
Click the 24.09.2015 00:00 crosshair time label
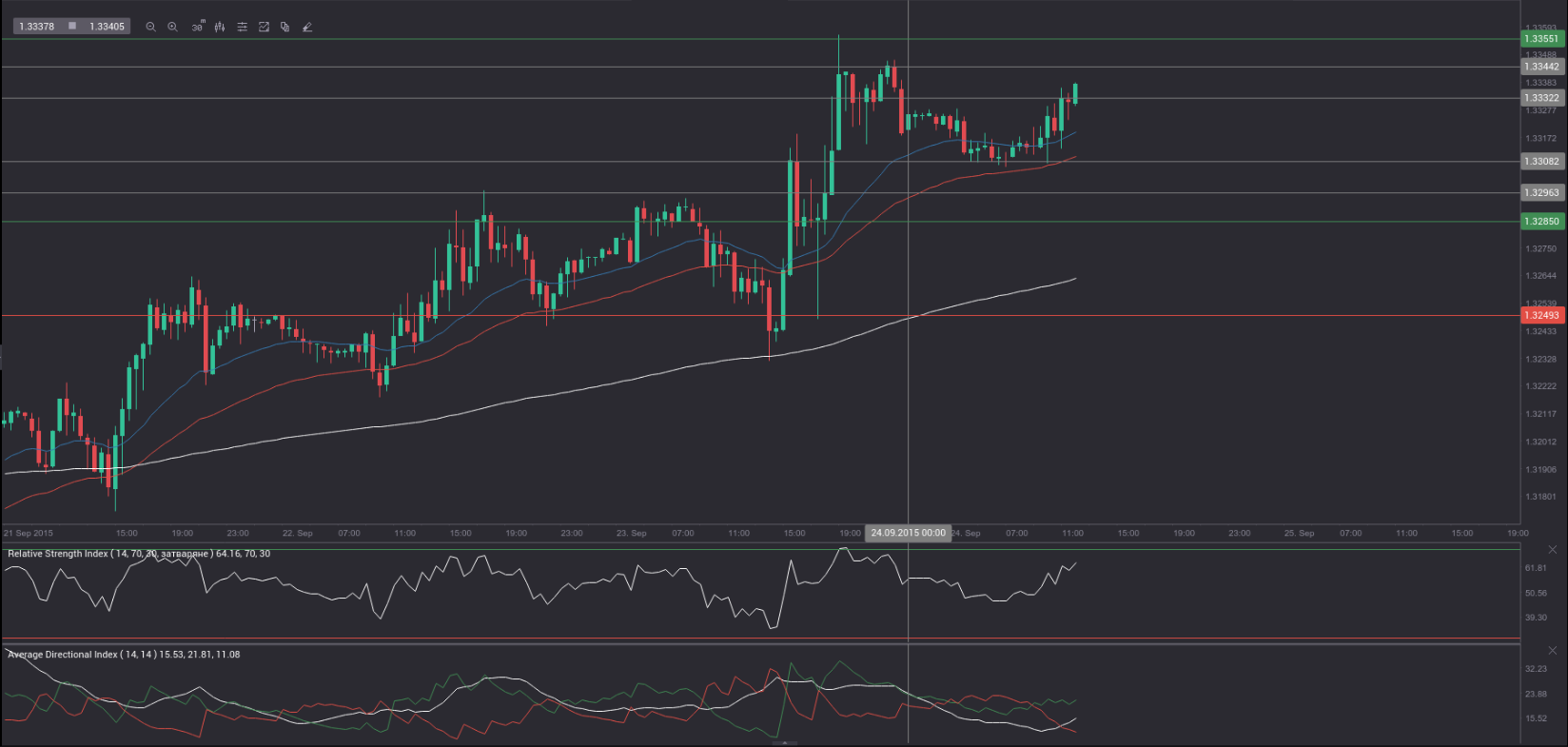908,533
